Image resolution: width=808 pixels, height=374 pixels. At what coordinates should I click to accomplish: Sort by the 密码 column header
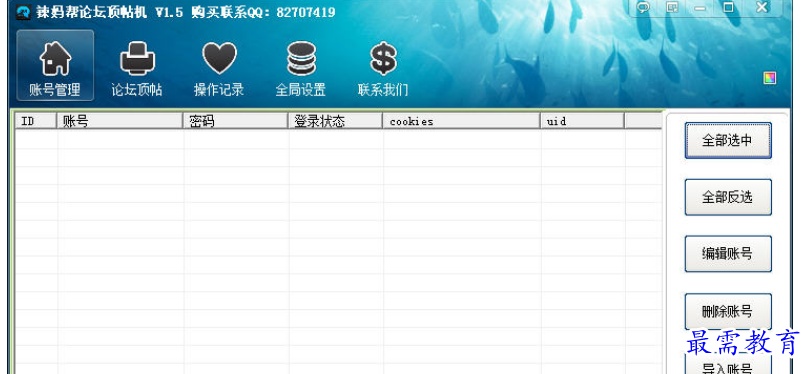point(235,121)
